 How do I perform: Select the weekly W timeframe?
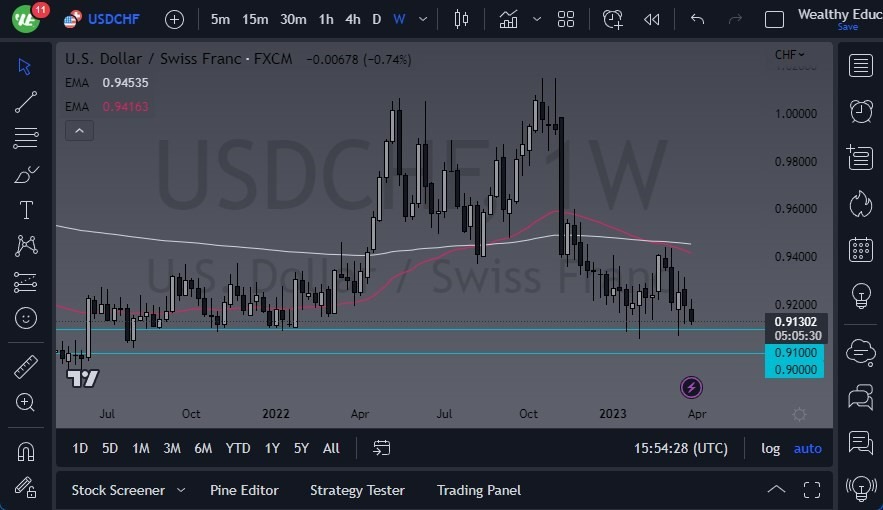point(399,19)
